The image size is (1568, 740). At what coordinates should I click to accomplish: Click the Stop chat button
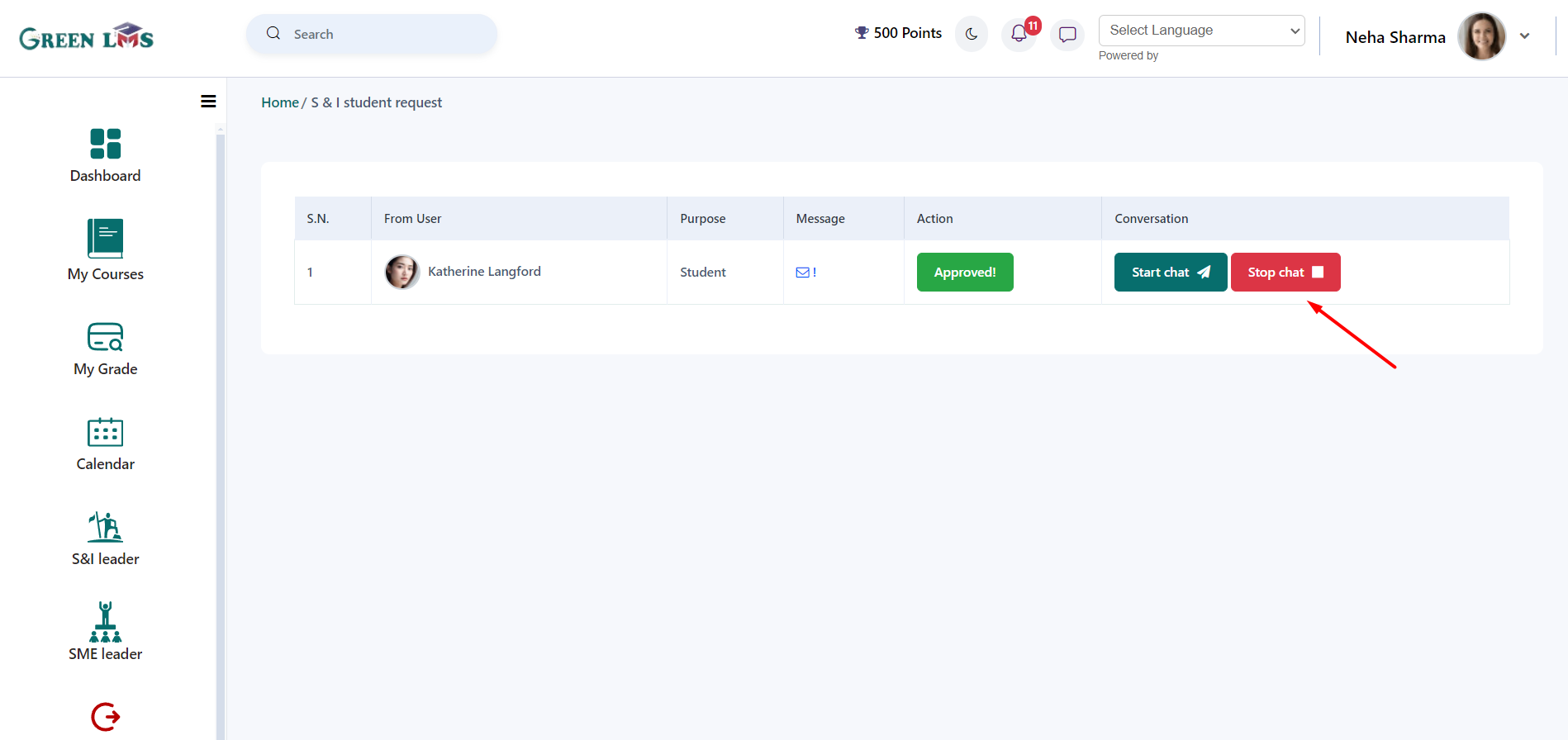click(x=1285, y=272)
